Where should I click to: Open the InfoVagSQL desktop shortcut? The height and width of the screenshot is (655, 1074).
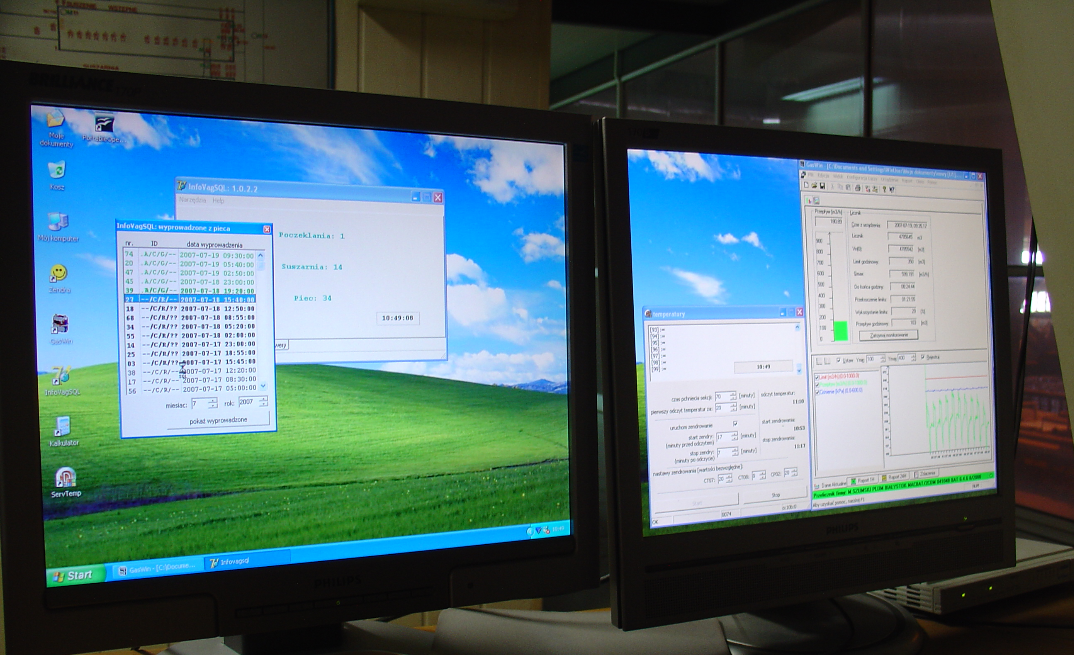click(x=62, y=381)
